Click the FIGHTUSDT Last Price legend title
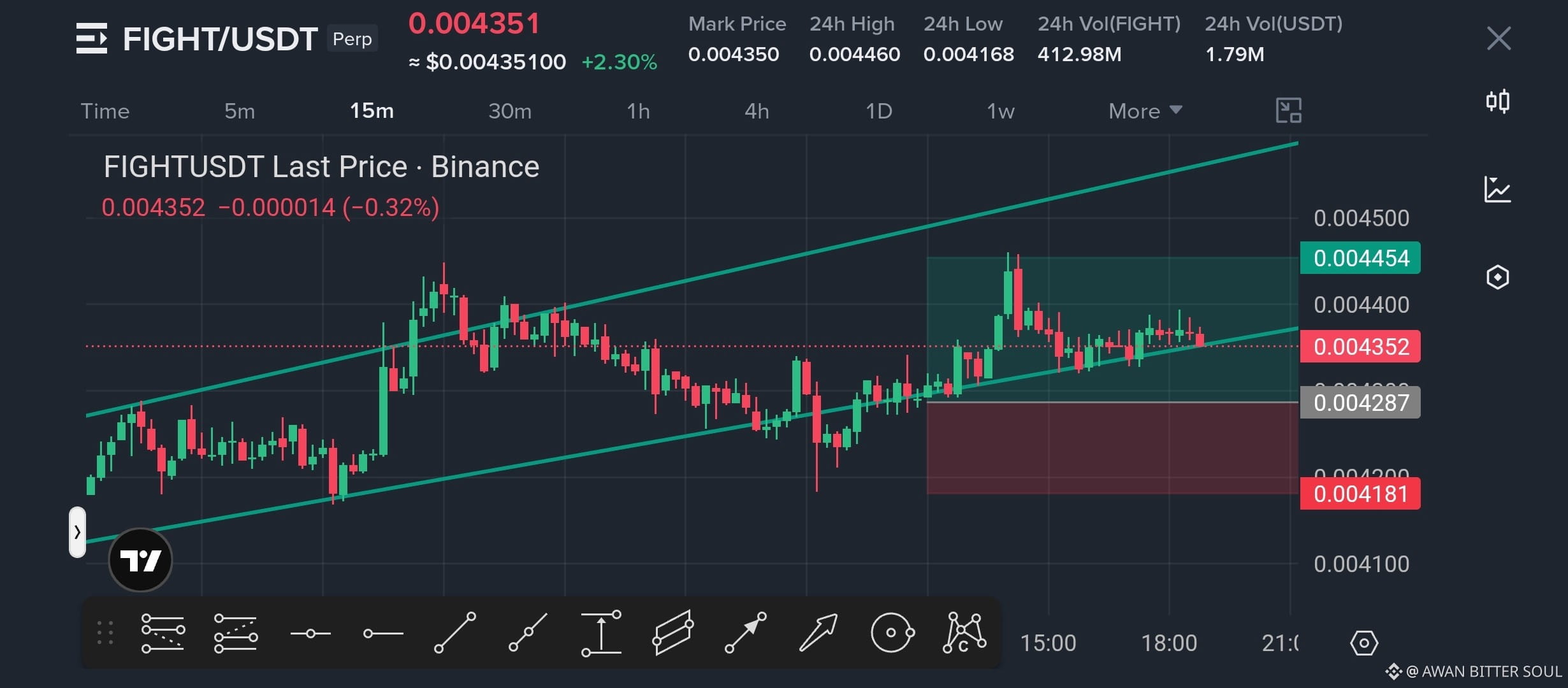This screenshot has width=1568, height=688. (x=321, y=167)
